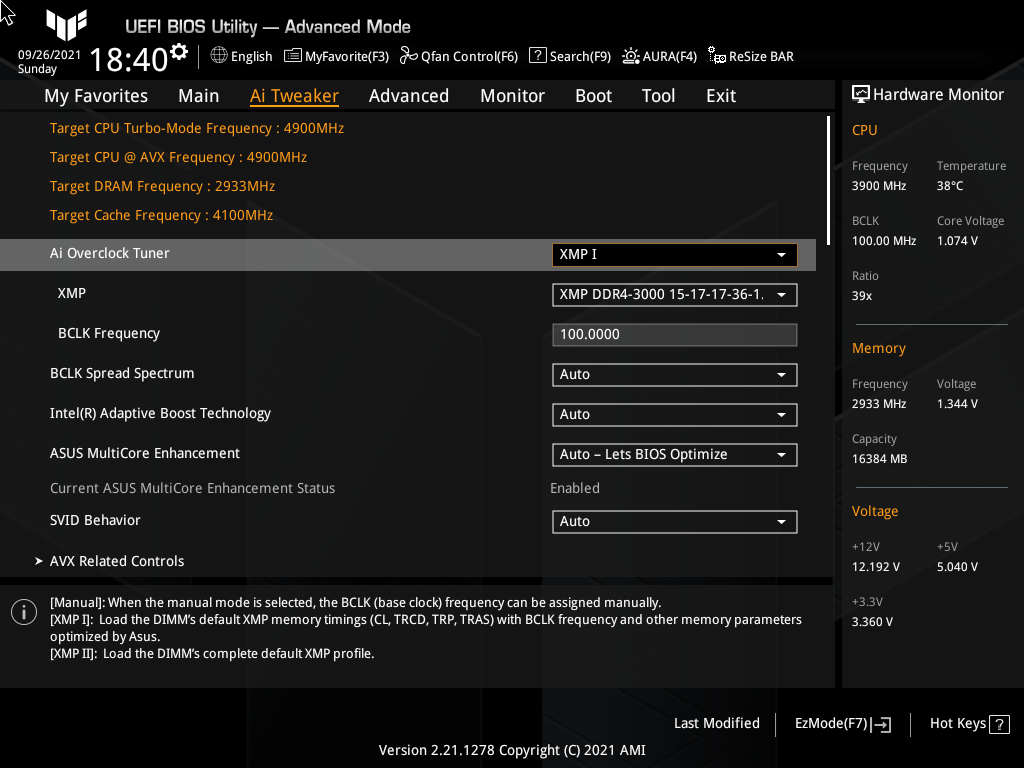Click the 16384 MB capacity value
The image size is (1024, 768).
(879, 459)
